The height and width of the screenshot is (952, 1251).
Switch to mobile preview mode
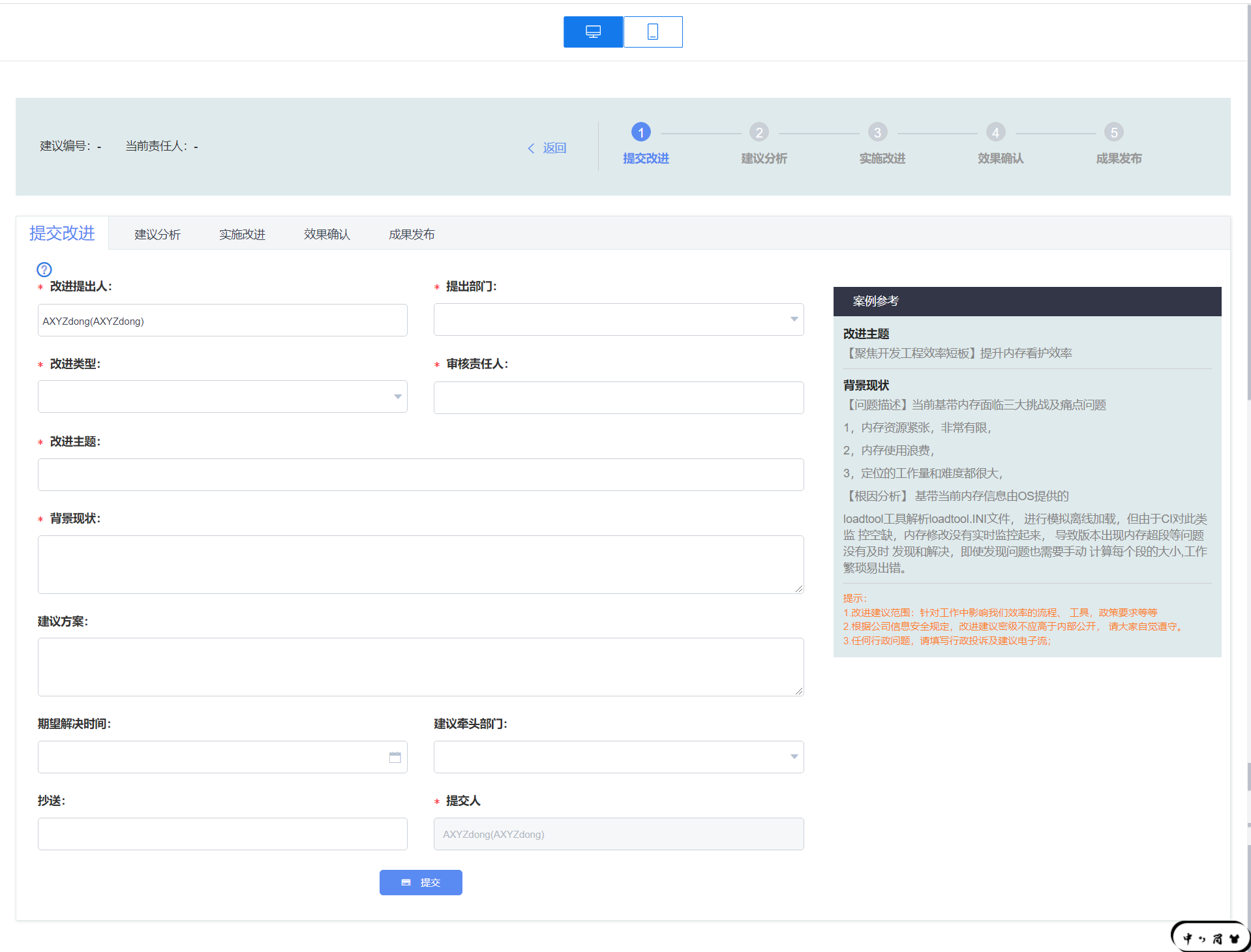(653, 32)
